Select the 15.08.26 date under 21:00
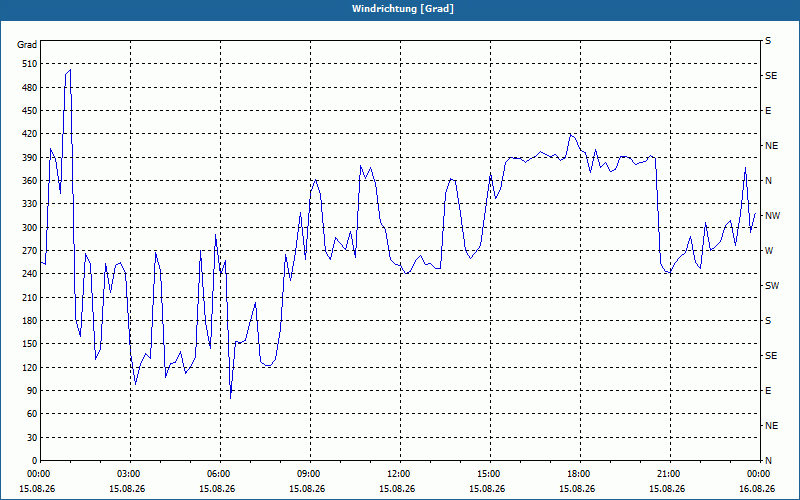This screenshot has height=500, width=800. (x=667, y=489)
